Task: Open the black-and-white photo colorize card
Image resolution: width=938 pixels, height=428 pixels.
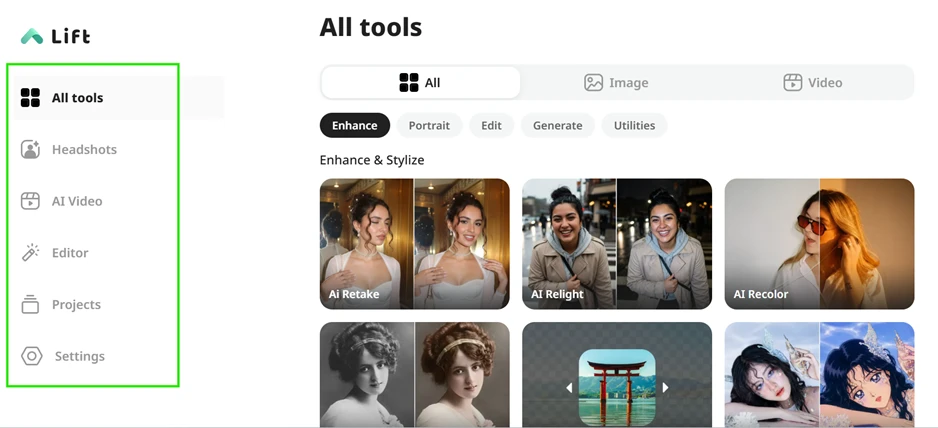Action: (x=415, y=375)
